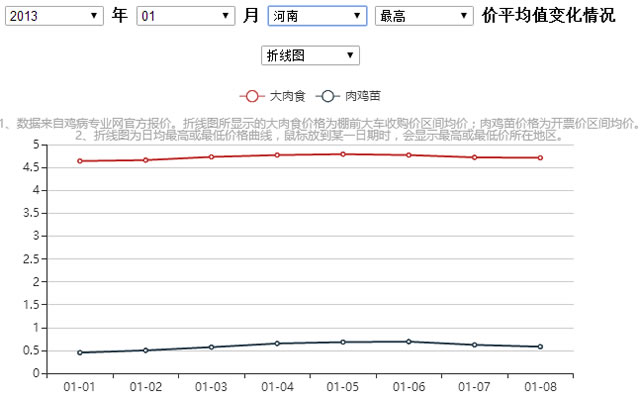640x397 pixels.
Task: Select the 肉鸡苗 data point at 01-06
Action: tap(409, 342)
